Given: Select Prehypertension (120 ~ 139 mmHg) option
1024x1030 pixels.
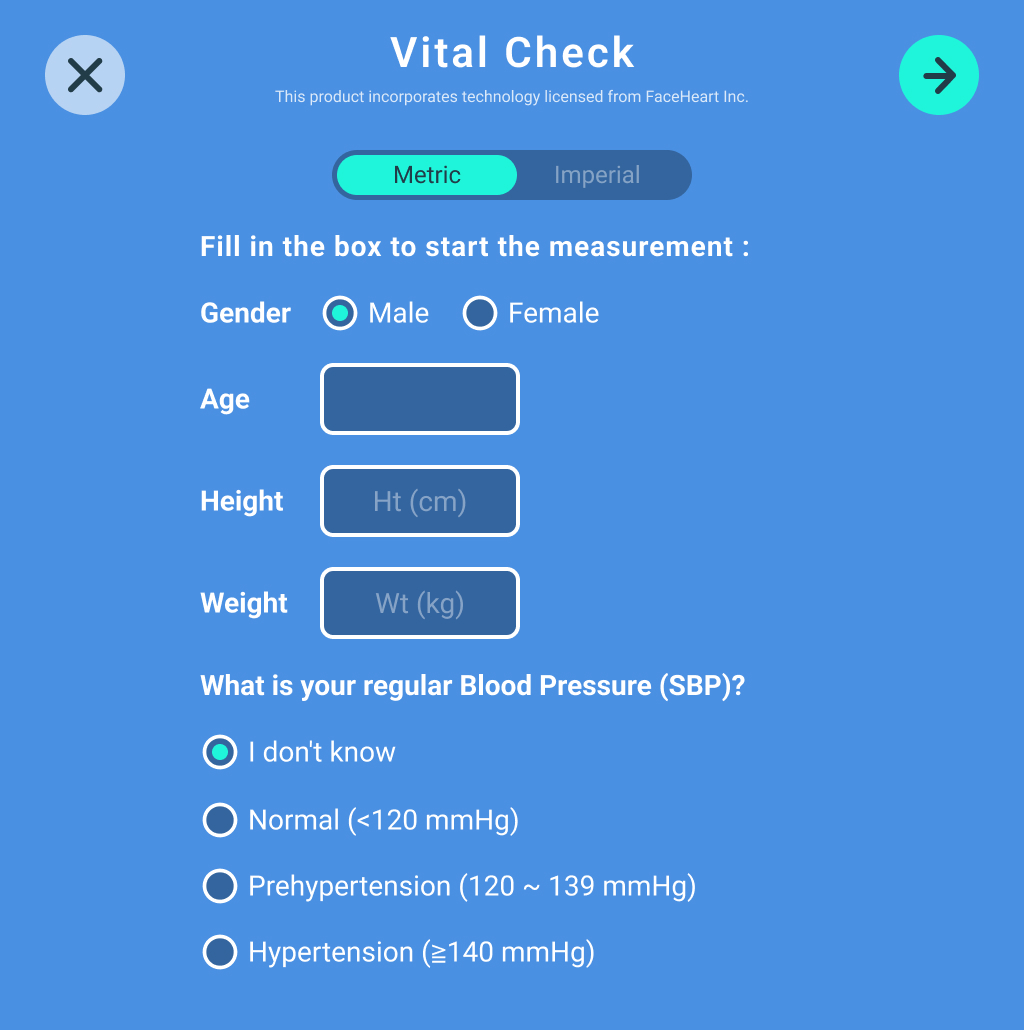Looking at the screenshot, I should [219, 886].
